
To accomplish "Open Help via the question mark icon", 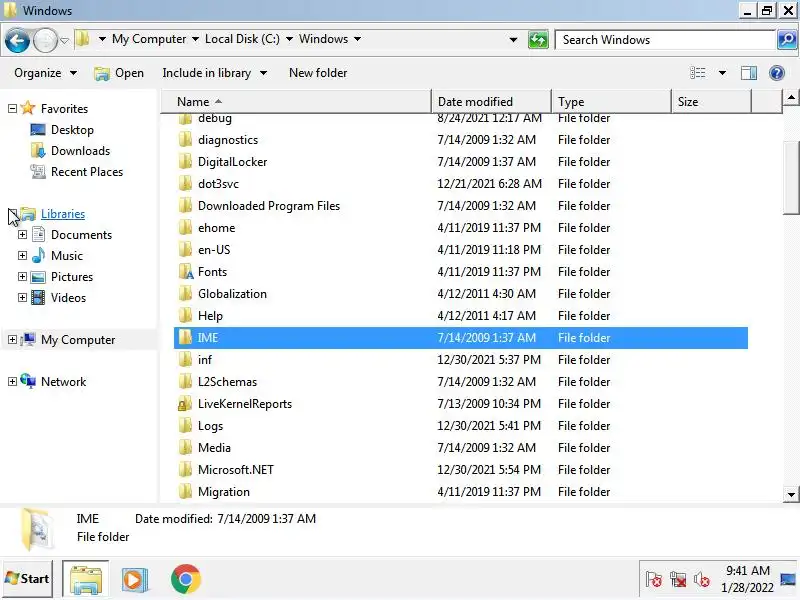I will (777, 73).
